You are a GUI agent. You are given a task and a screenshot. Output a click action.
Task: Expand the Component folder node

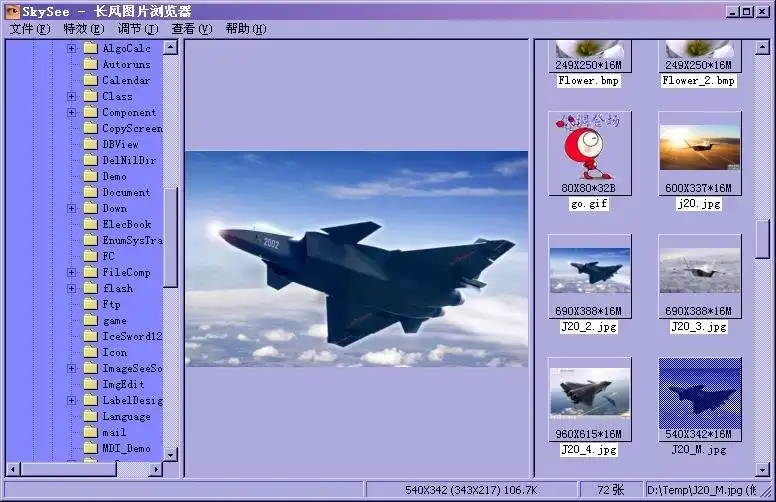[x=72, y=112]
